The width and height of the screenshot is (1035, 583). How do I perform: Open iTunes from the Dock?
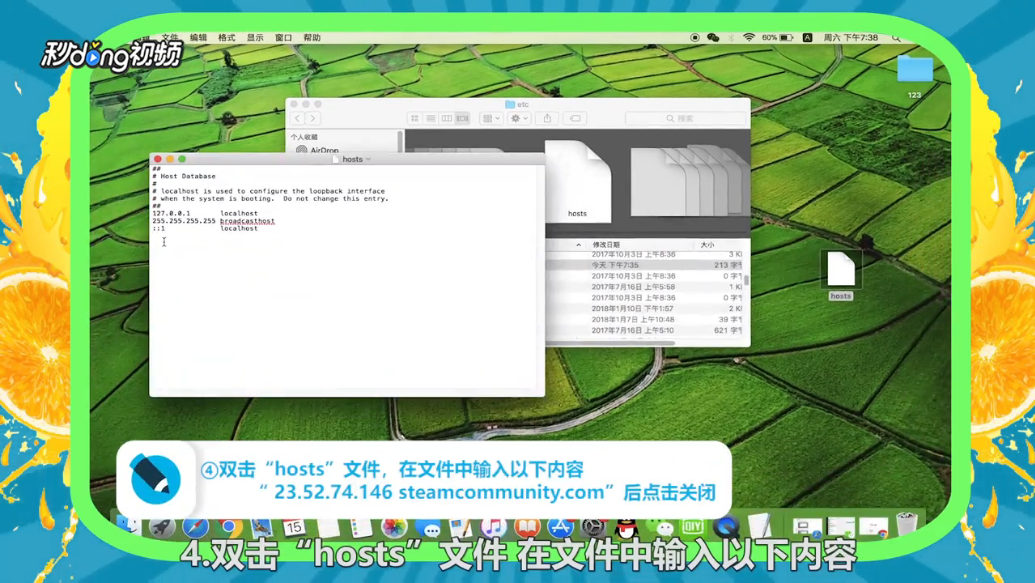(494, 527)
